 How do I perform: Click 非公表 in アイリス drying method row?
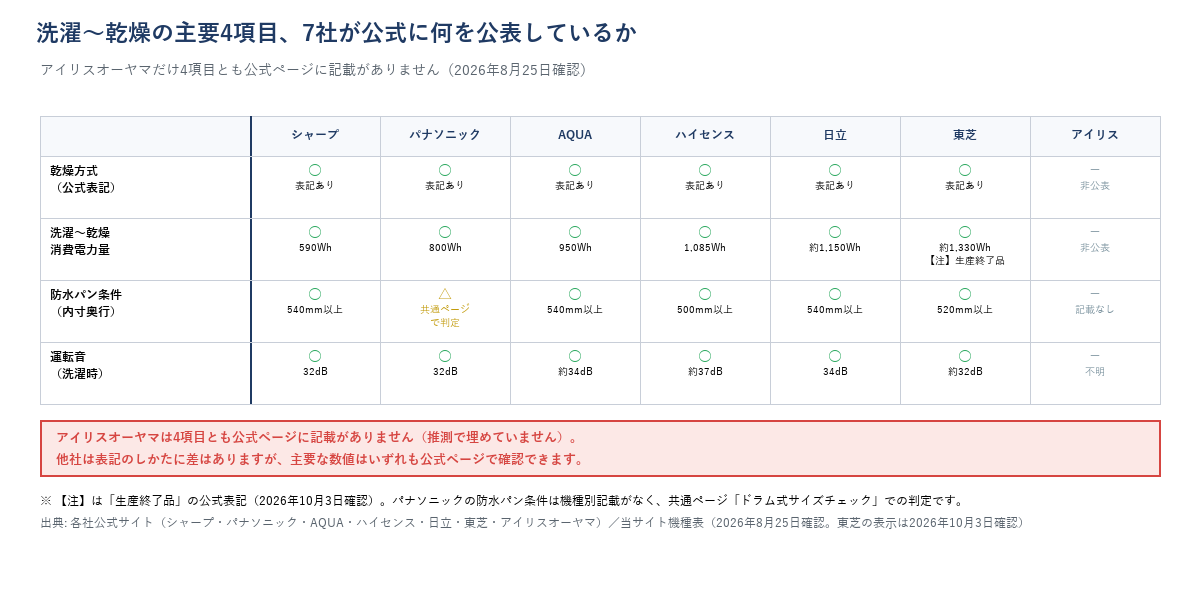pyautogui.click(x=1095, y=186)
